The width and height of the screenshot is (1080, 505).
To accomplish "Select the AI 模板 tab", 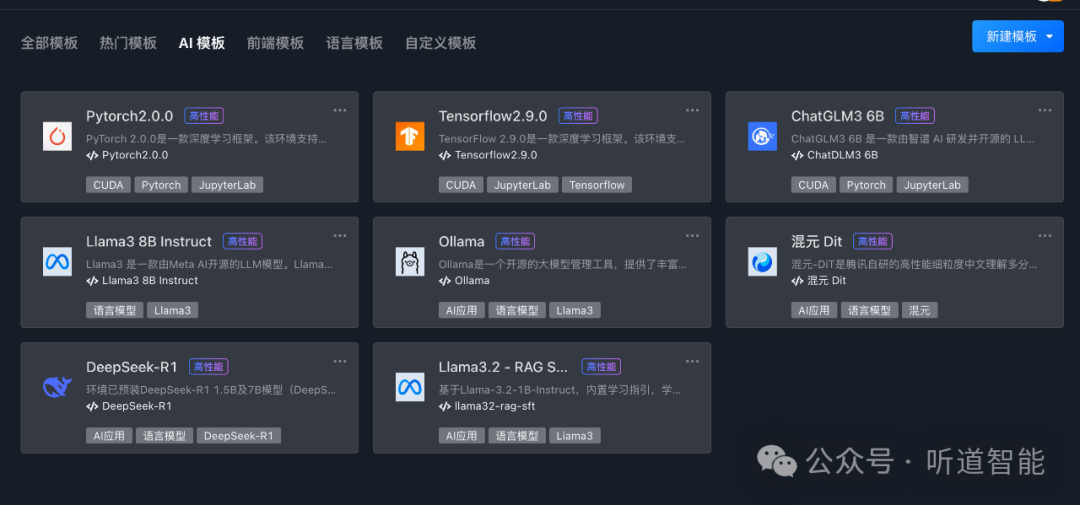I will (x=202, y=43).
